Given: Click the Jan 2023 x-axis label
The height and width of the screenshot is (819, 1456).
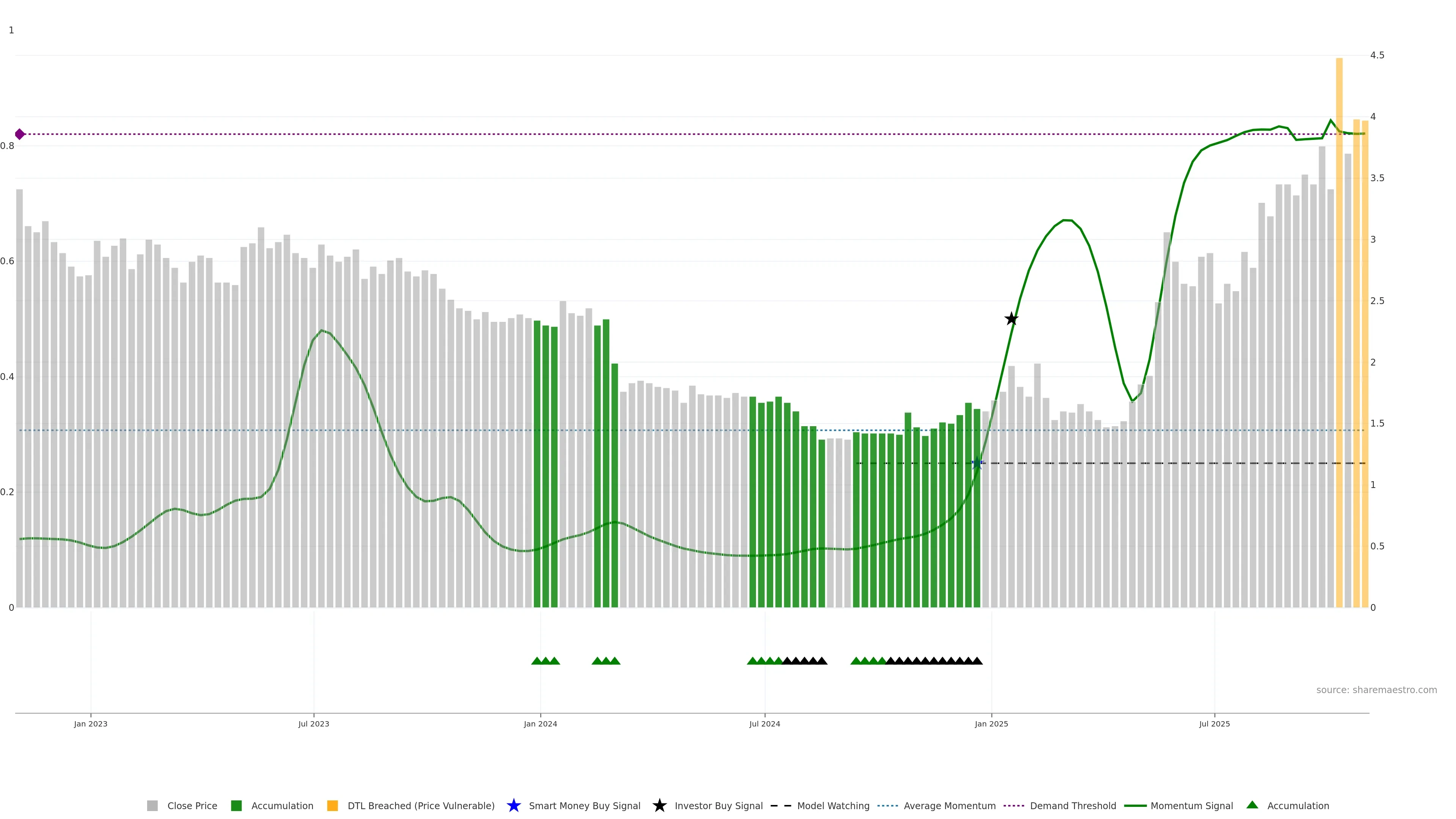Looking at the screenshot, I should pyautogui.click(x=91, y=724).
